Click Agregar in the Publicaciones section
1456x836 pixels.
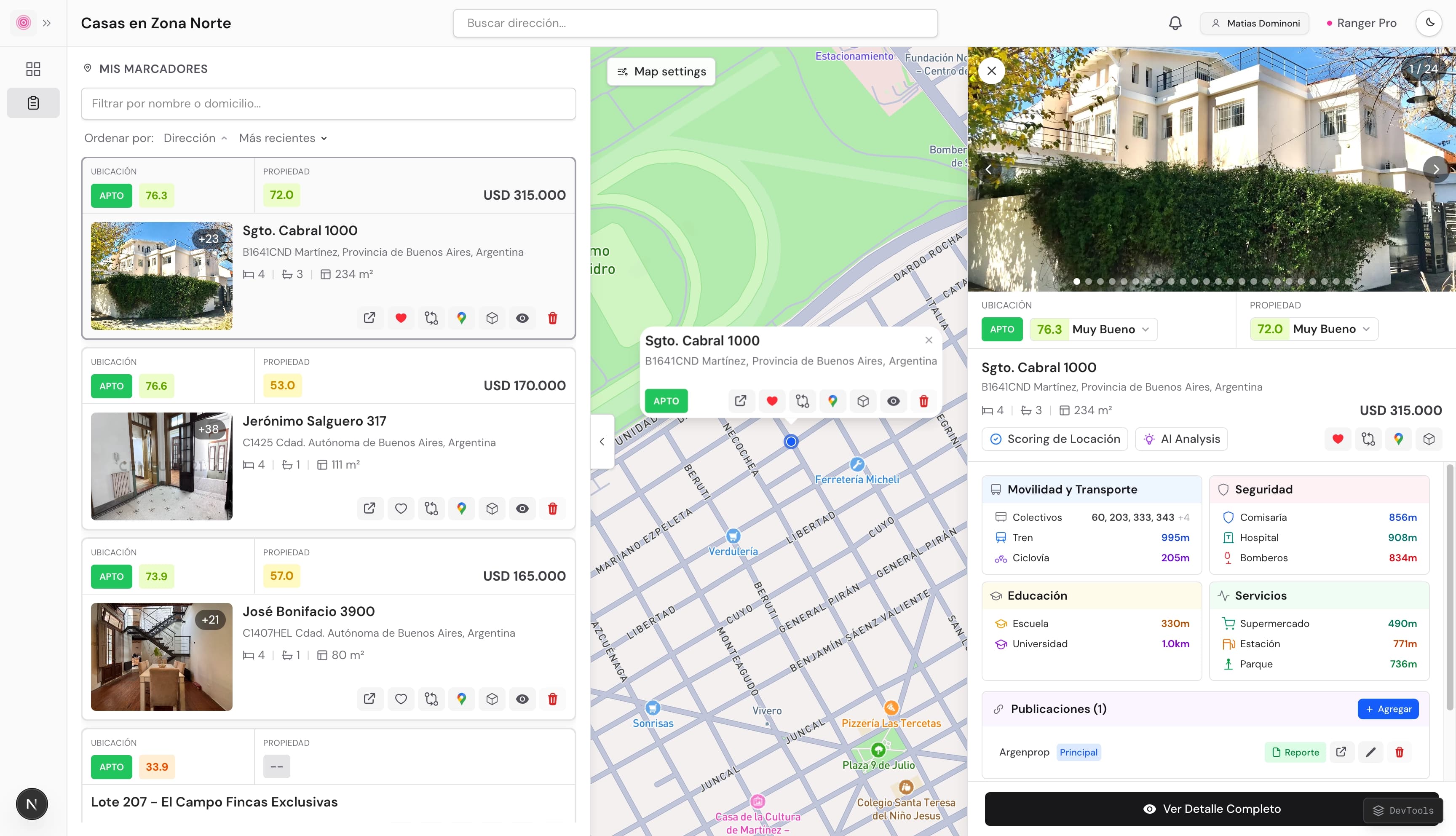(x=1388, y=708)
